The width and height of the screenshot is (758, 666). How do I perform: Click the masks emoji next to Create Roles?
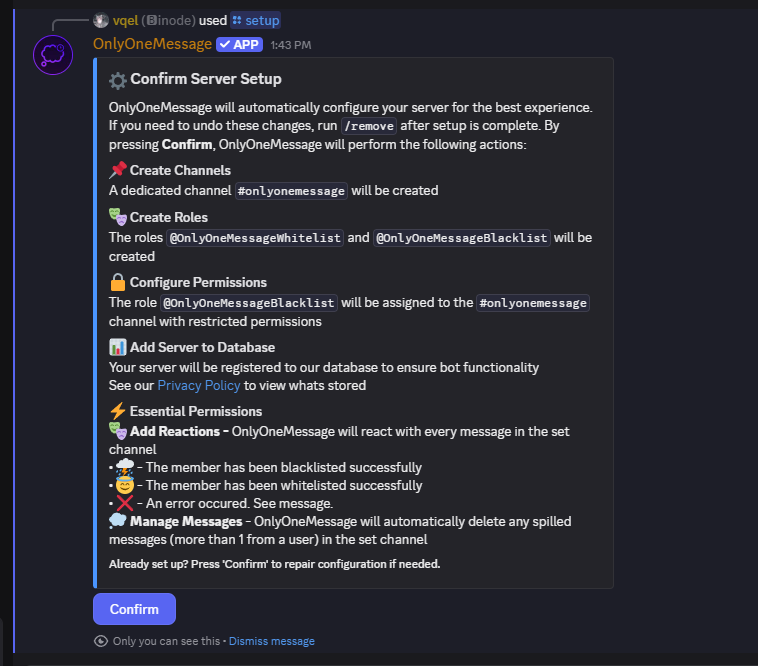click(117, 217)
